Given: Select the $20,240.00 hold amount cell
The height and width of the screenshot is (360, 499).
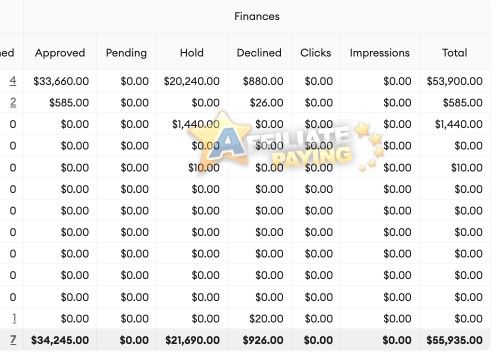Looking at the screenshot, I should pos(192,81).
